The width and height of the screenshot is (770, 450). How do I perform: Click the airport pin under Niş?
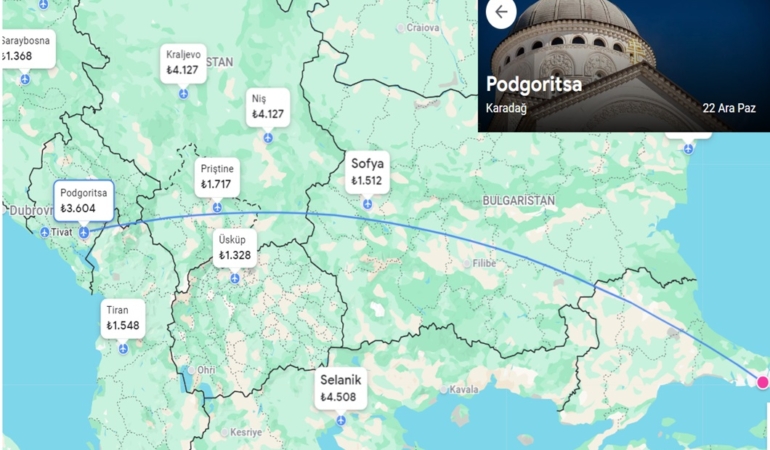(x=268, y=138)
